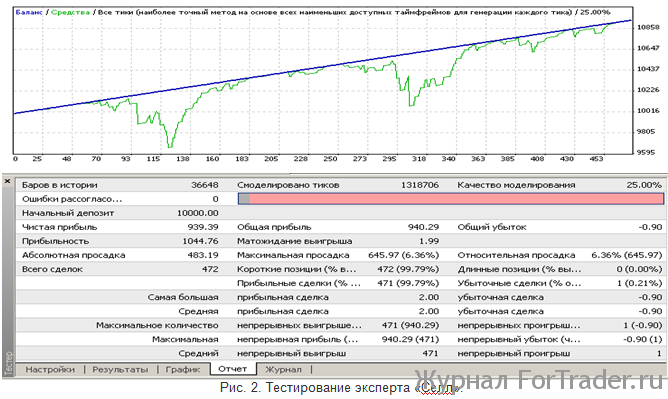Click the Прибыльные сделки value 471 (99.79%)
This screenshot has height=399, width=668.
[x=408, y=283]
